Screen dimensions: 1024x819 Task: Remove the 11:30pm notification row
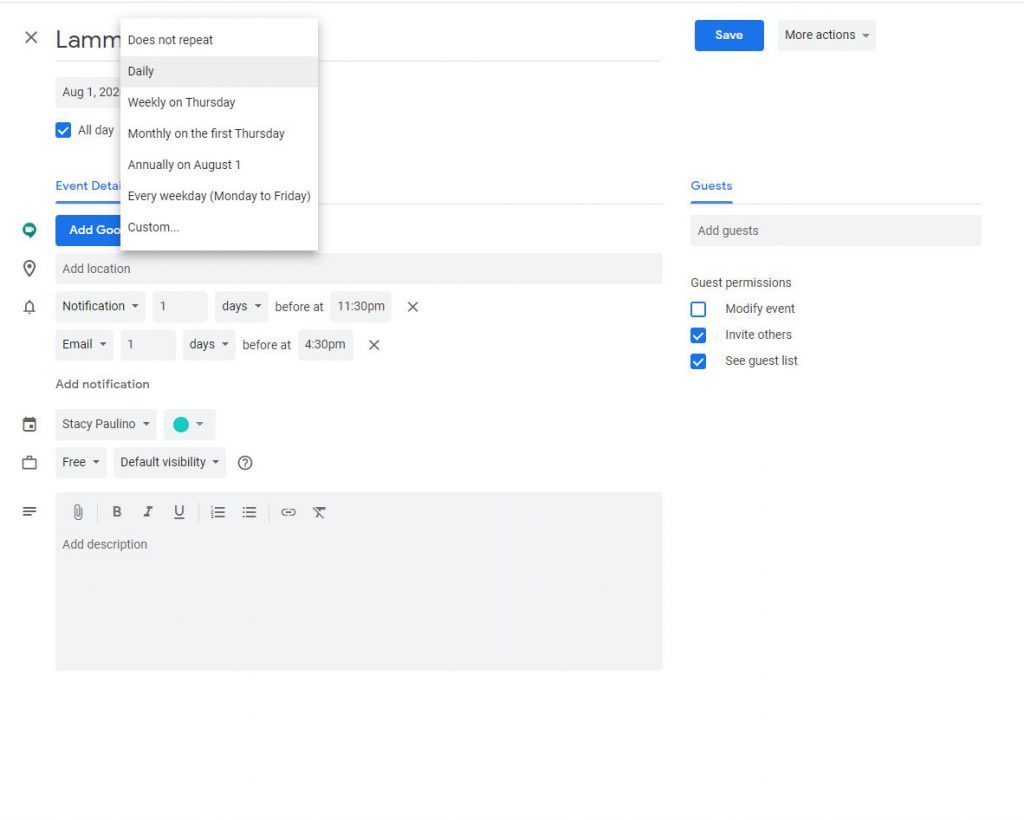413,307
